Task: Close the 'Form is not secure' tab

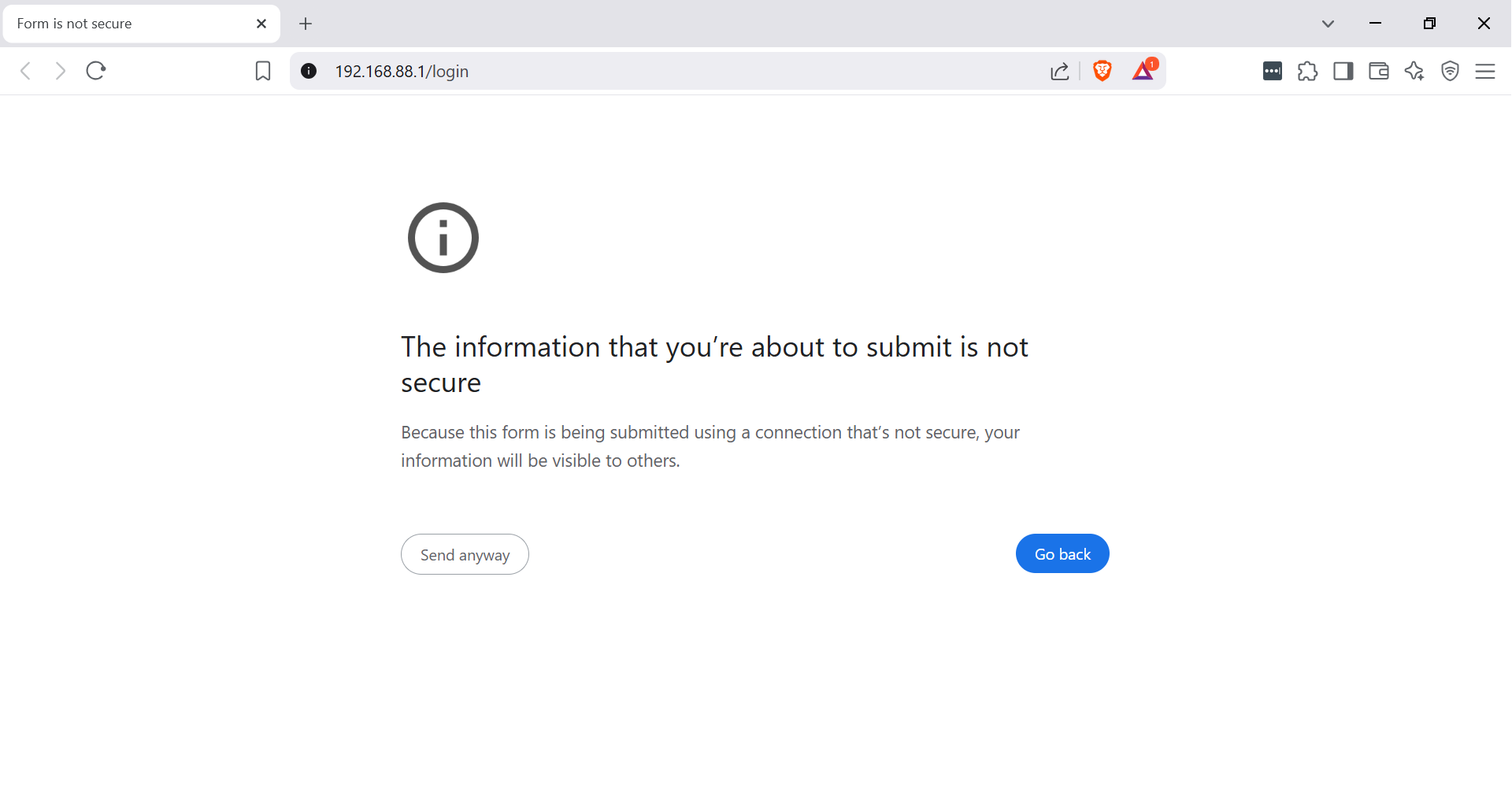Action: pyautogui.click(x=261, y=24)
